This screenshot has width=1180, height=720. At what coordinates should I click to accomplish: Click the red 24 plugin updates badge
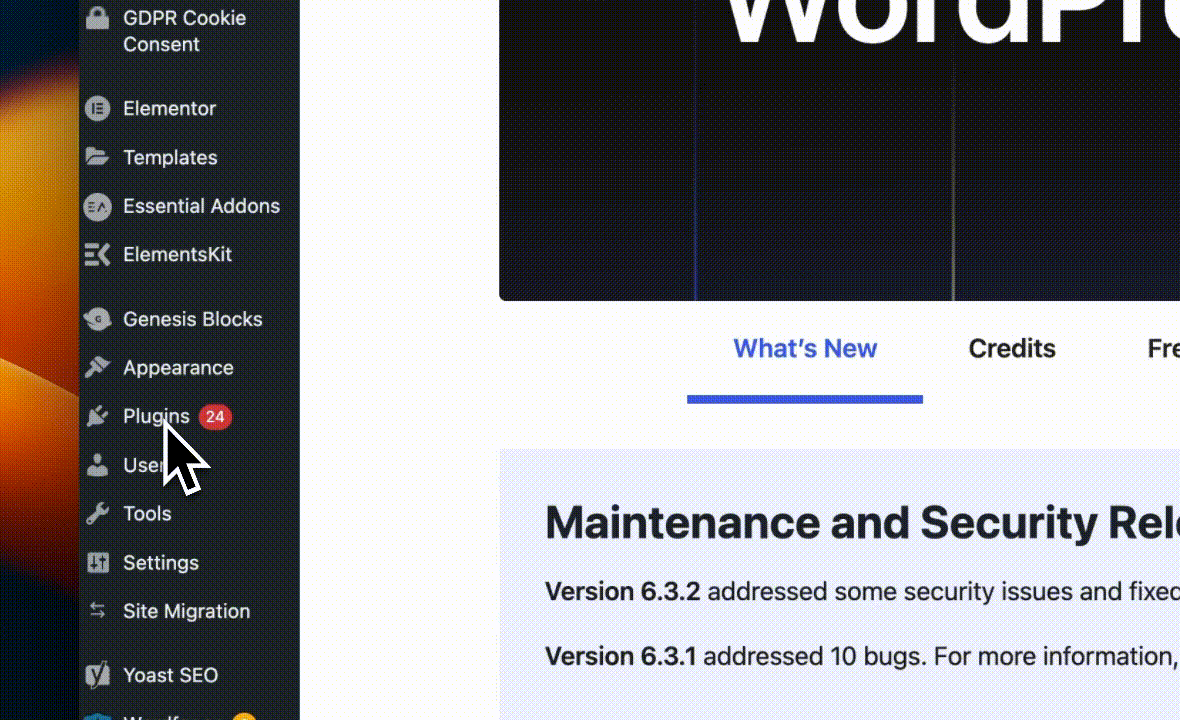[215, 417]
